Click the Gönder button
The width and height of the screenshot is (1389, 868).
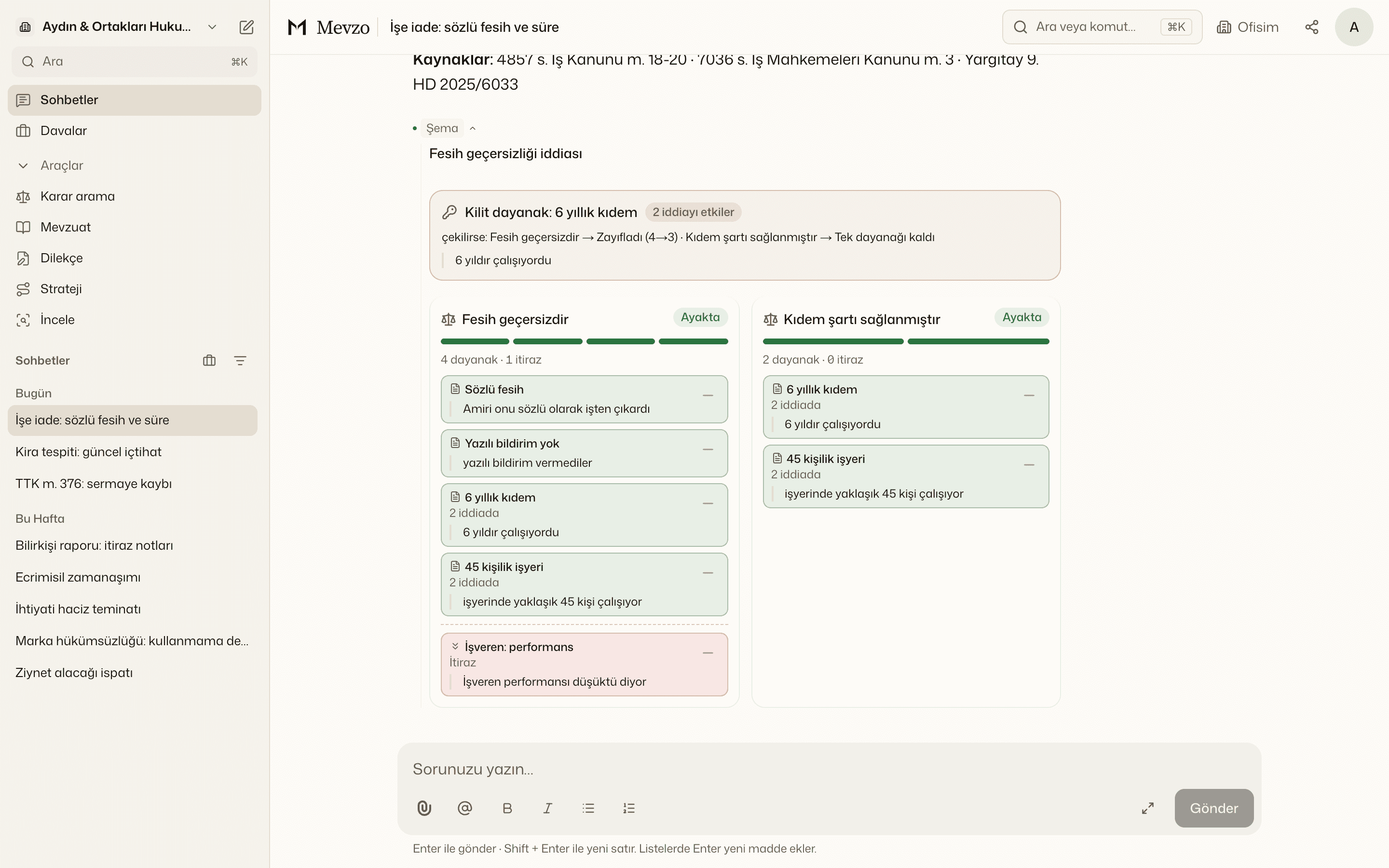pos(1214,808)
